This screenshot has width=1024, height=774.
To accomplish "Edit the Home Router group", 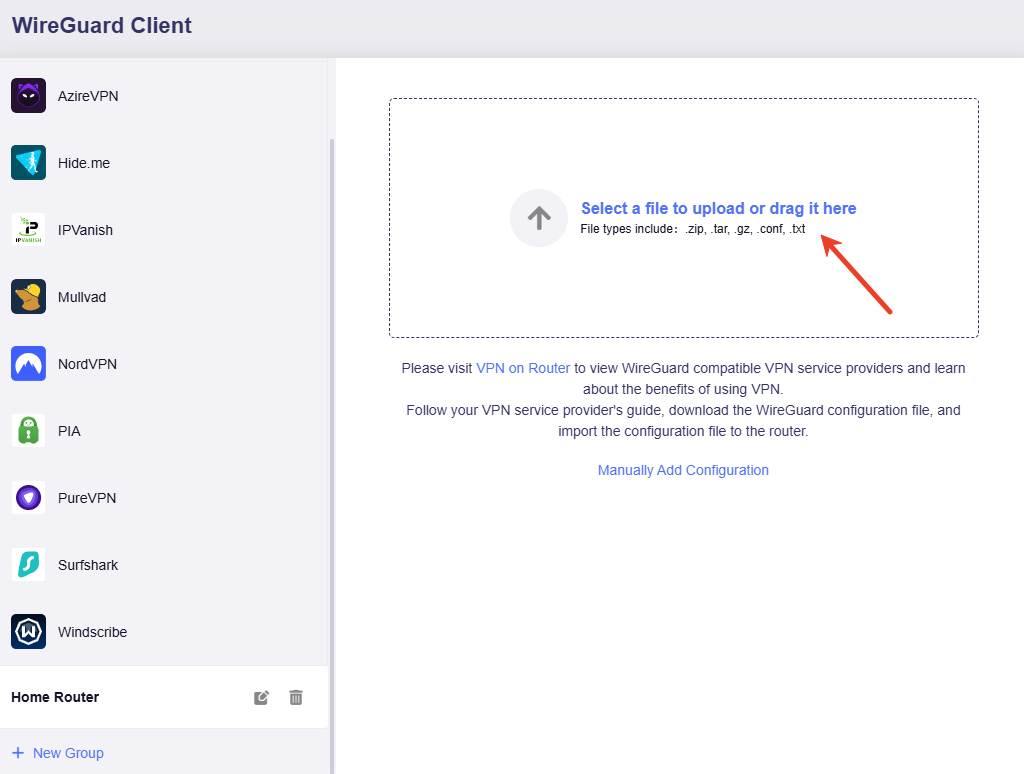I will point(260,697).
